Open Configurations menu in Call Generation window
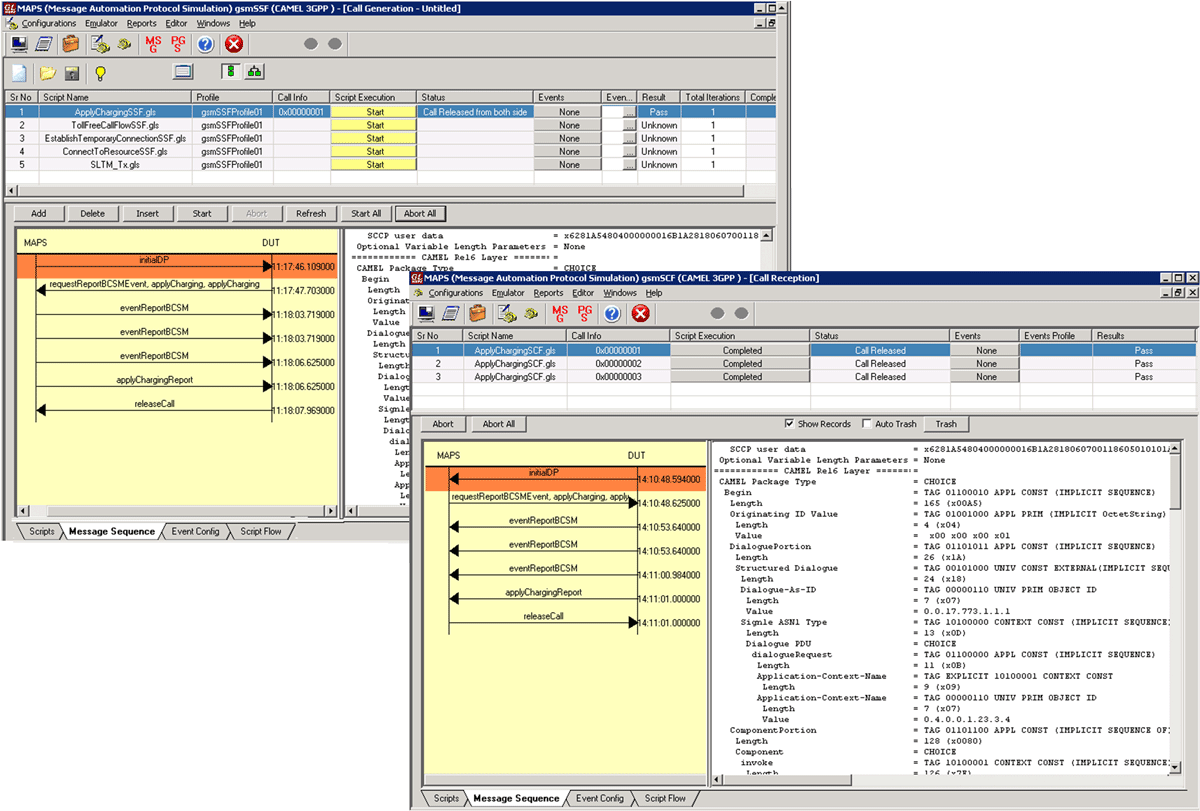The height and width of the screenshot is (811, 1200). 49,23
